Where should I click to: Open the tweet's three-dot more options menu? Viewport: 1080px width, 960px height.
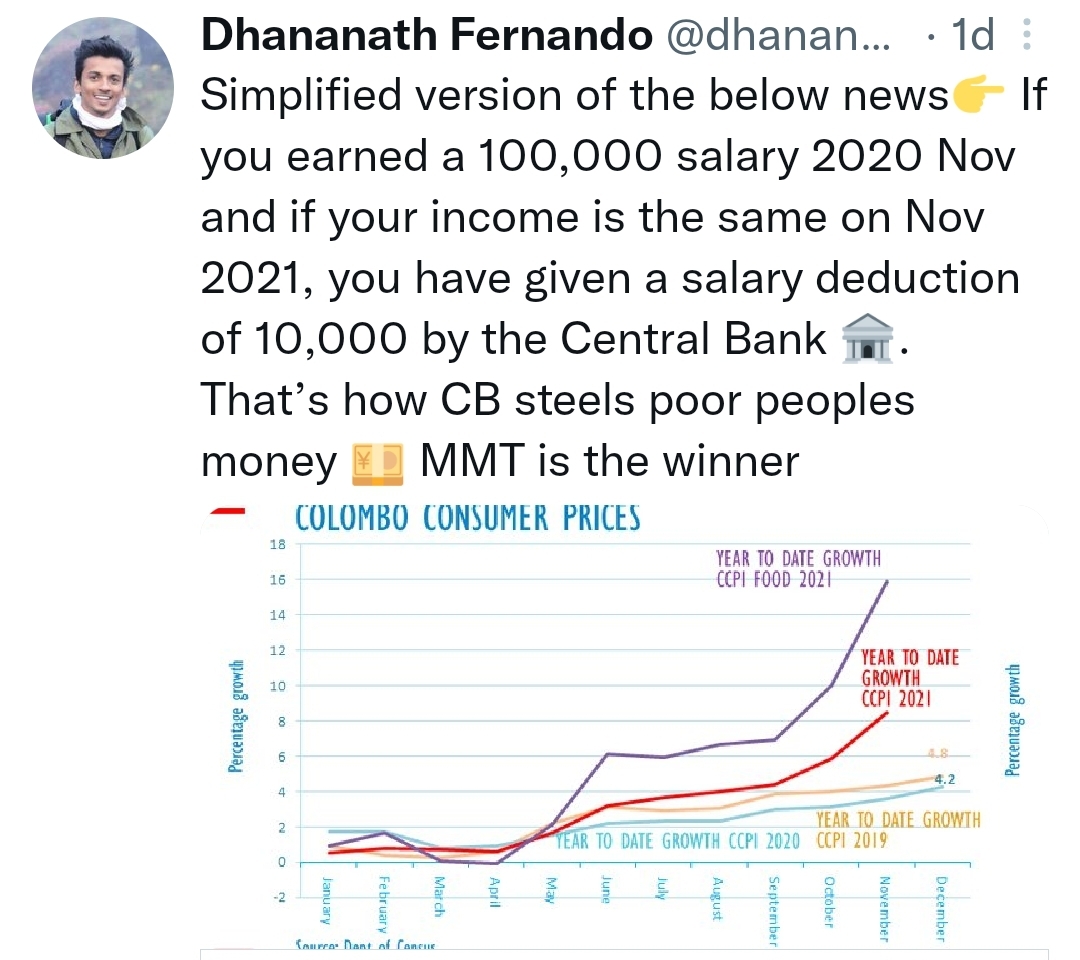click(x=1026, y=34)
